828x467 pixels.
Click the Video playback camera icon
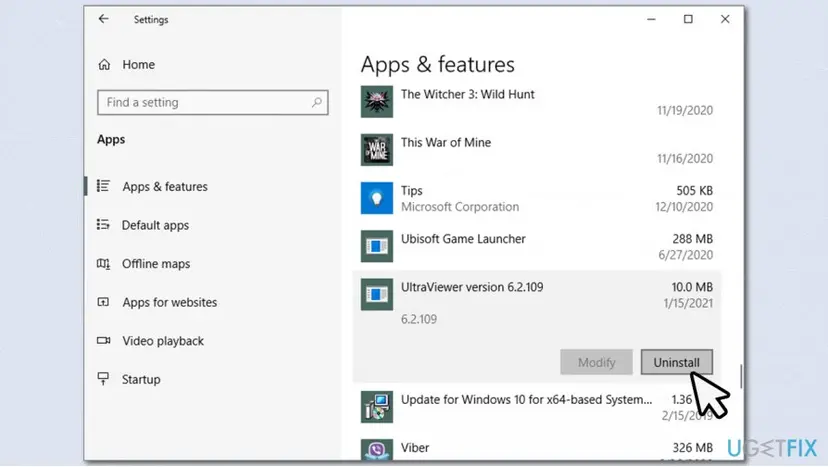104,340
